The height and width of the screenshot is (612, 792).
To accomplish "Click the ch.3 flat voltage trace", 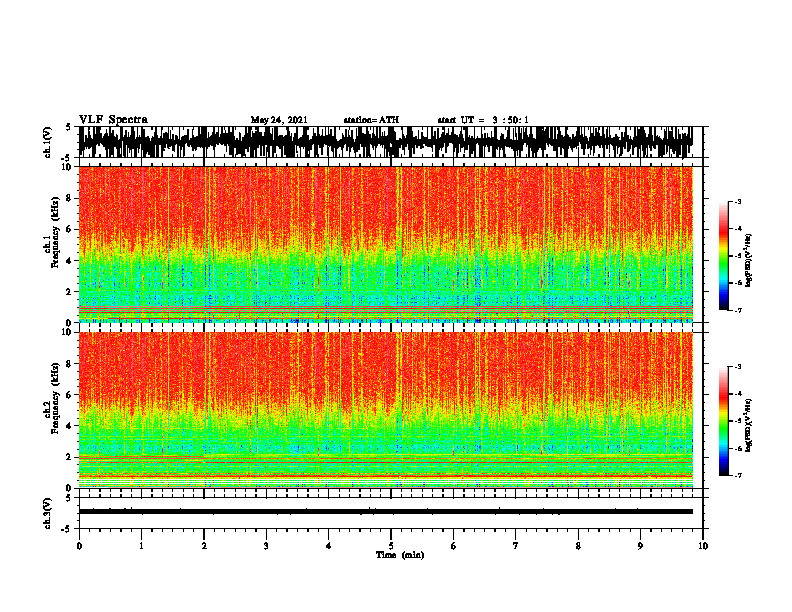I will coord(386,512).
